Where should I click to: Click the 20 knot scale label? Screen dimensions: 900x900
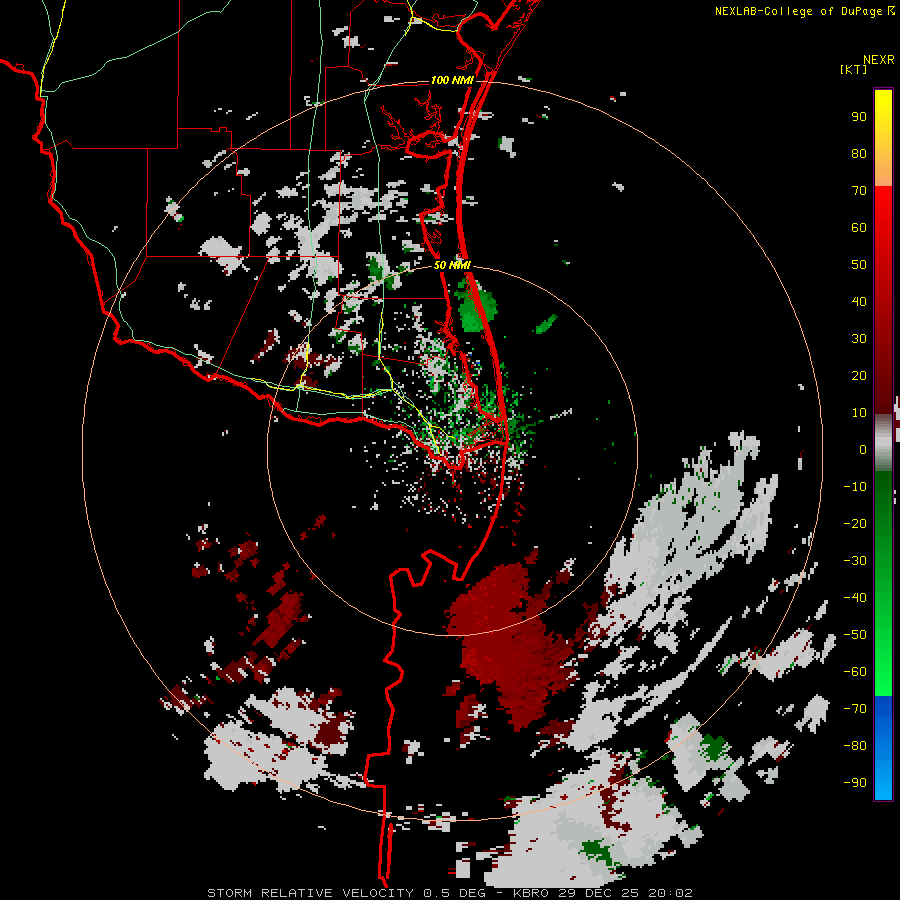click(x=859, y=375)
